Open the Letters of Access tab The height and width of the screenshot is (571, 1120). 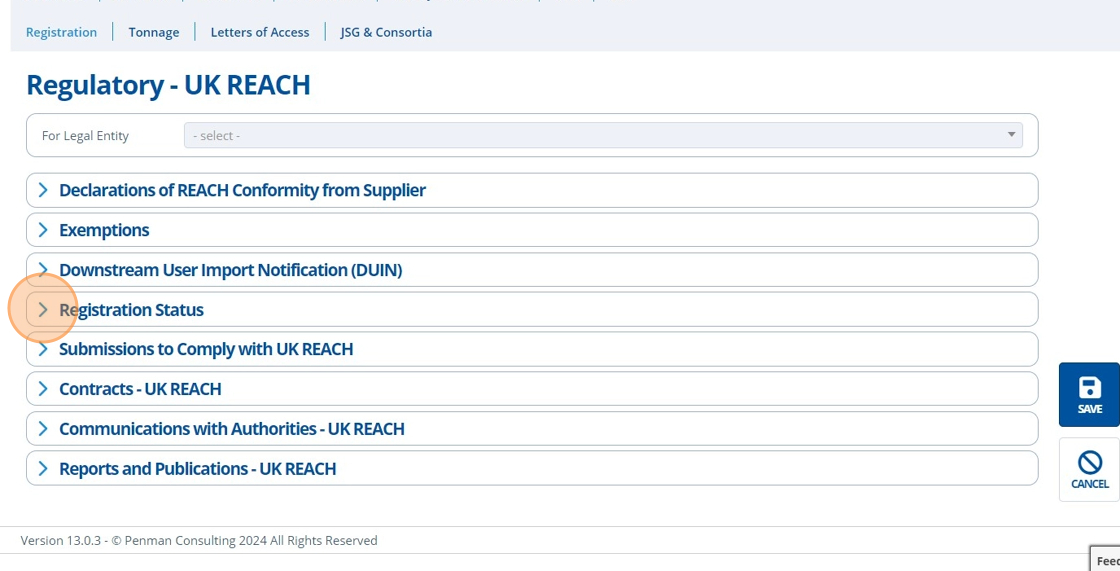point(260,32)
